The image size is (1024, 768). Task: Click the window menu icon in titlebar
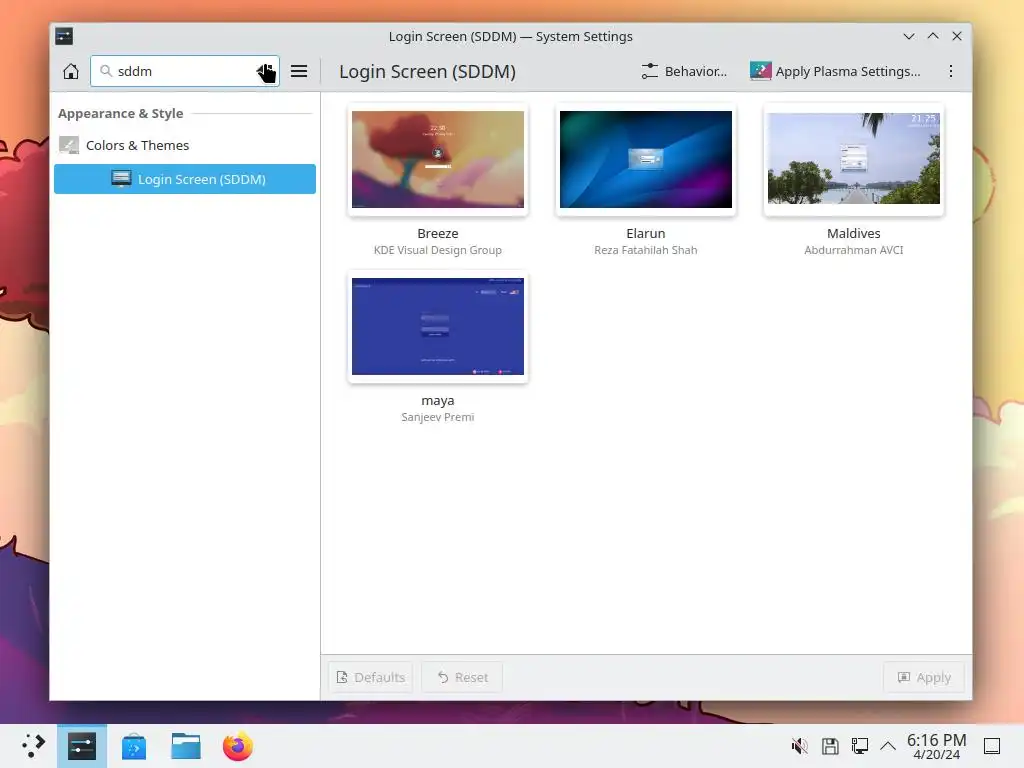[64, 36]
